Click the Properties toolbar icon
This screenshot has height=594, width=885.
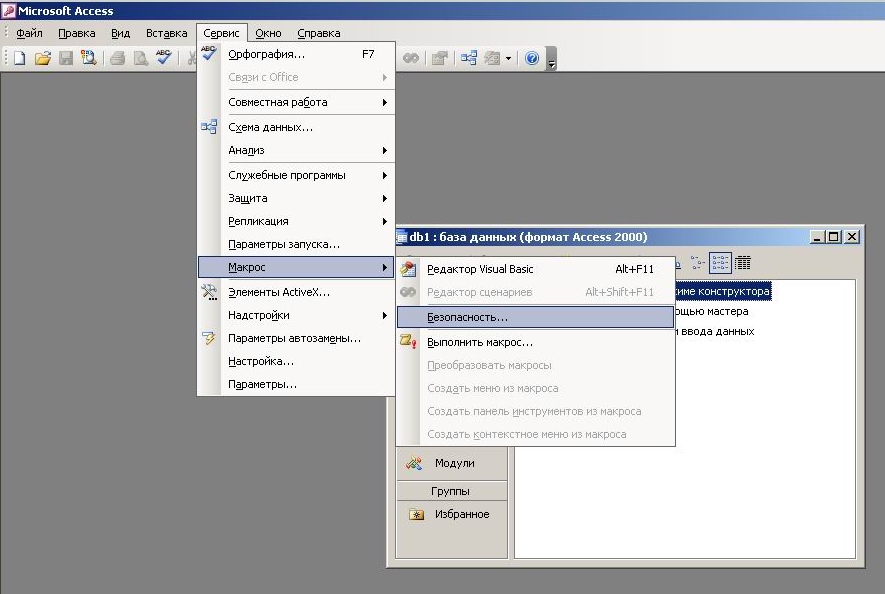point(439,58)
